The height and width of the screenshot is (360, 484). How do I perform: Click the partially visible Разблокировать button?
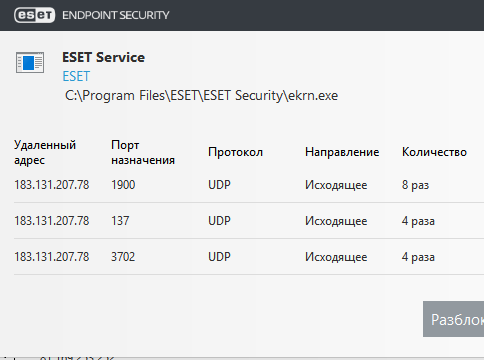coord(454,319)
